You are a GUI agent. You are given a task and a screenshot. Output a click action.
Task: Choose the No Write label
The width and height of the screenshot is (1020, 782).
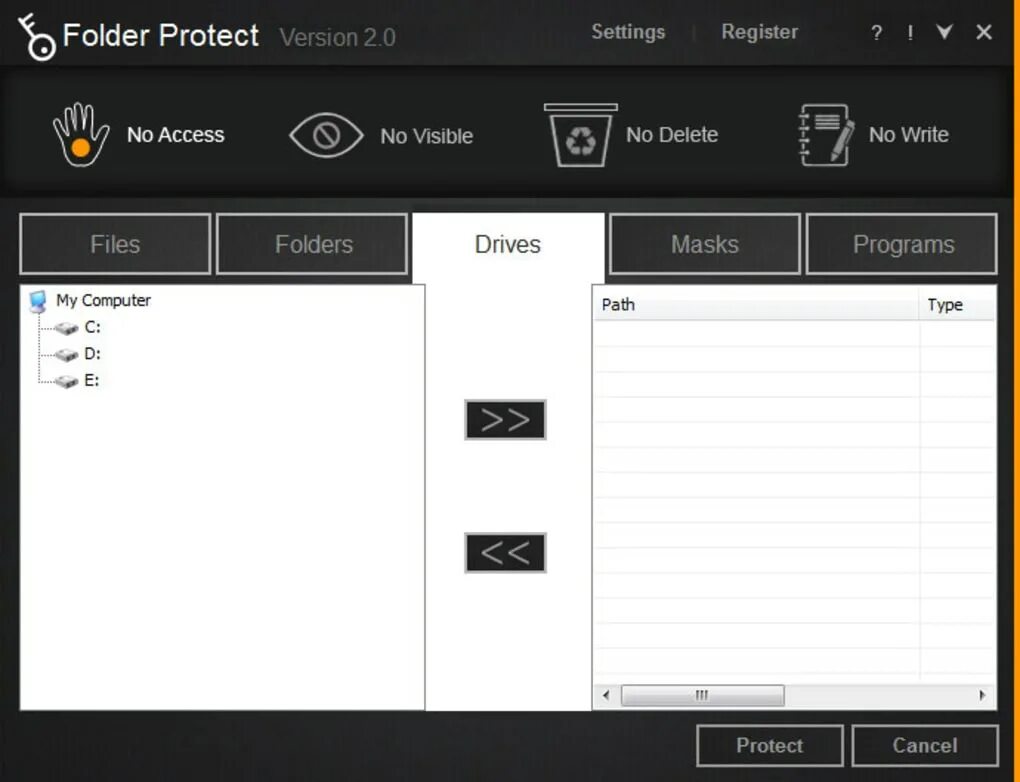coord(909,135)
